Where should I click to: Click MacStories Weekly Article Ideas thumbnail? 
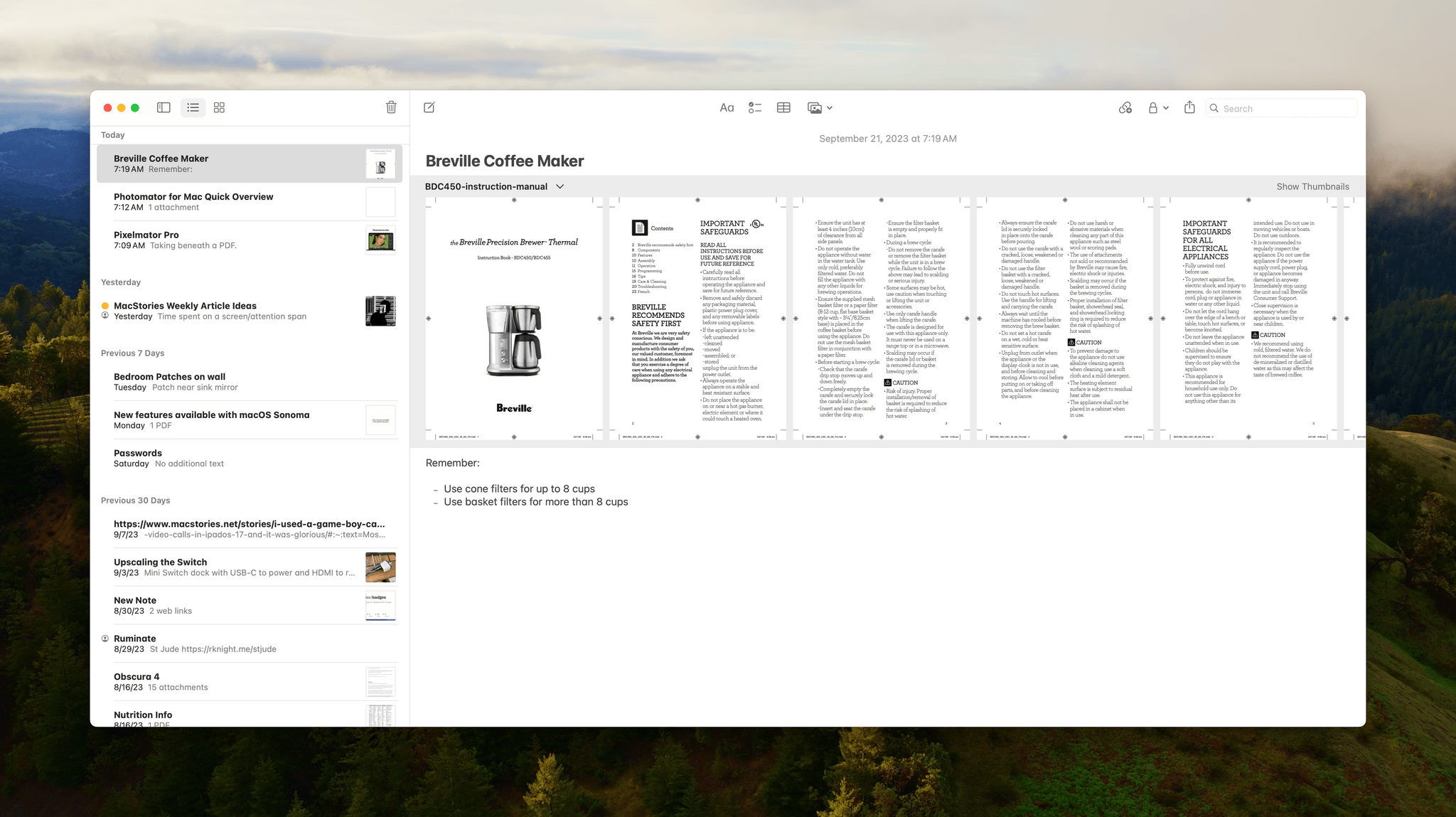point(380,311)
